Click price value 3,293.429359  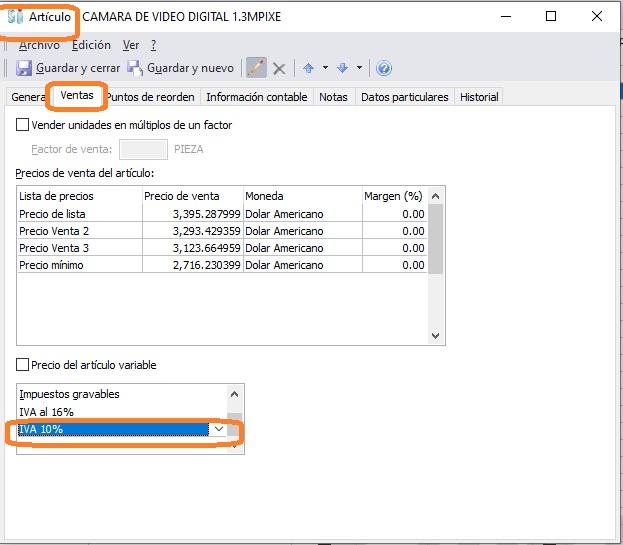(207, 231)
